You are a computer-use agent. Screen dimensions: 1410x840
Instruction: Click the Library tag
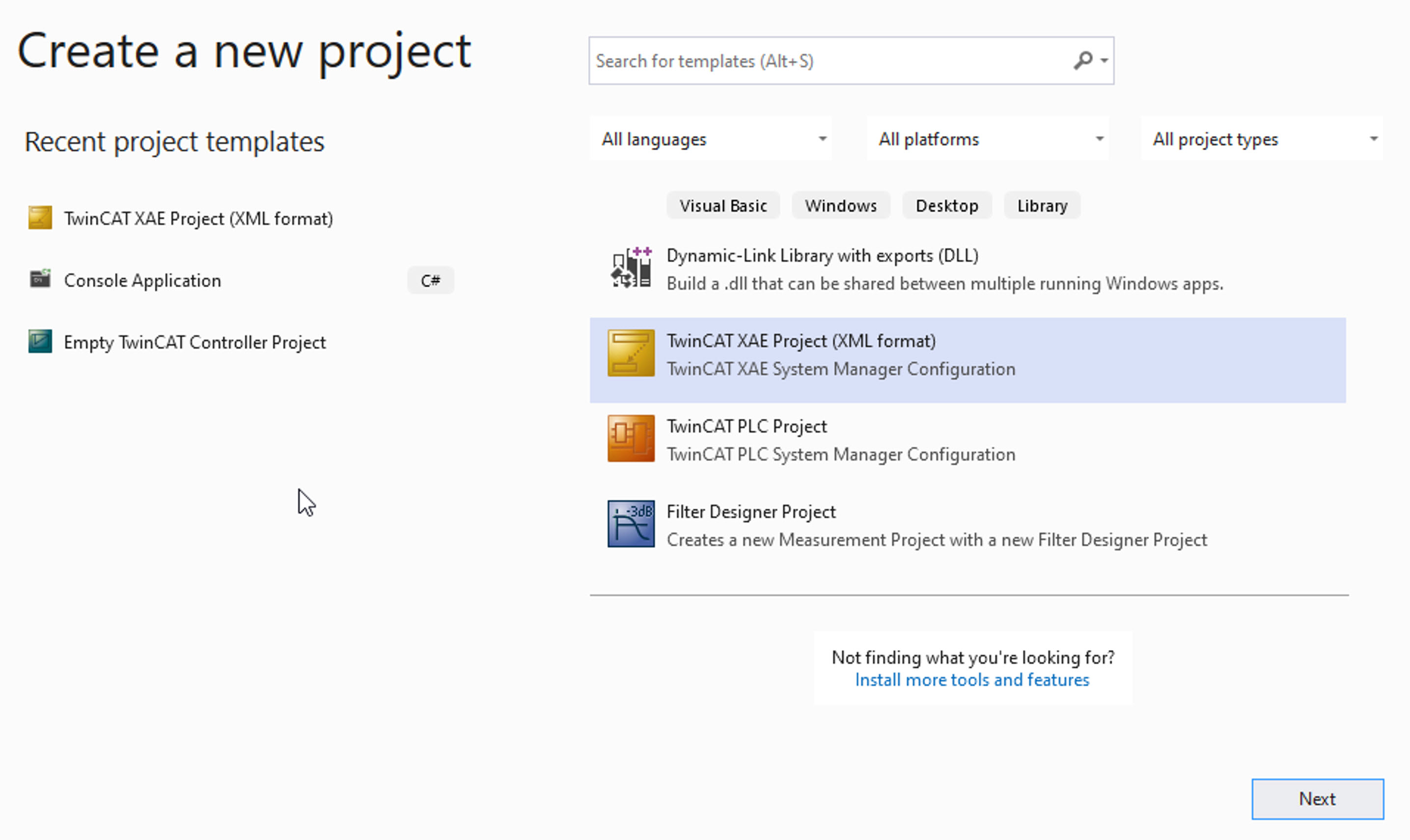(x=1042, y=206)
